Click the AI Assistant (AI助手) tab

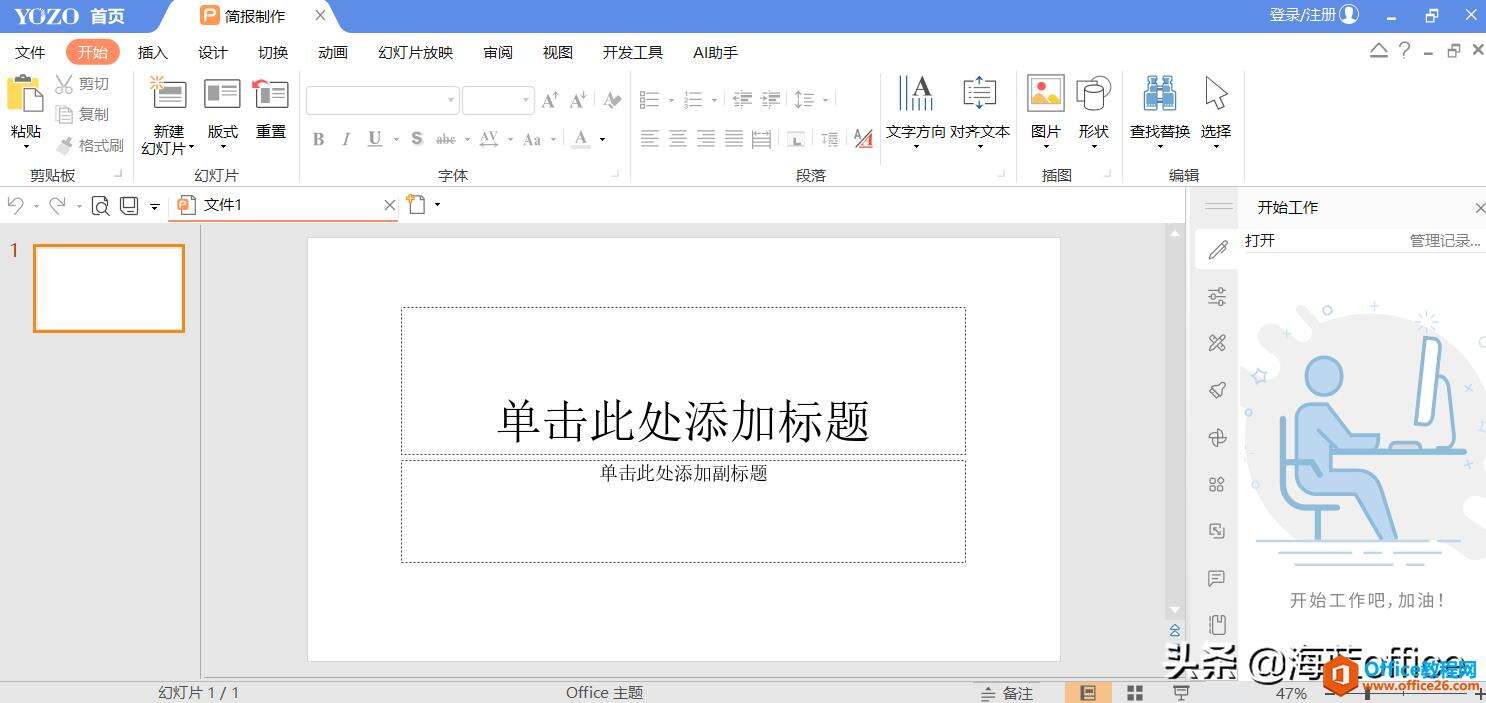715,52
